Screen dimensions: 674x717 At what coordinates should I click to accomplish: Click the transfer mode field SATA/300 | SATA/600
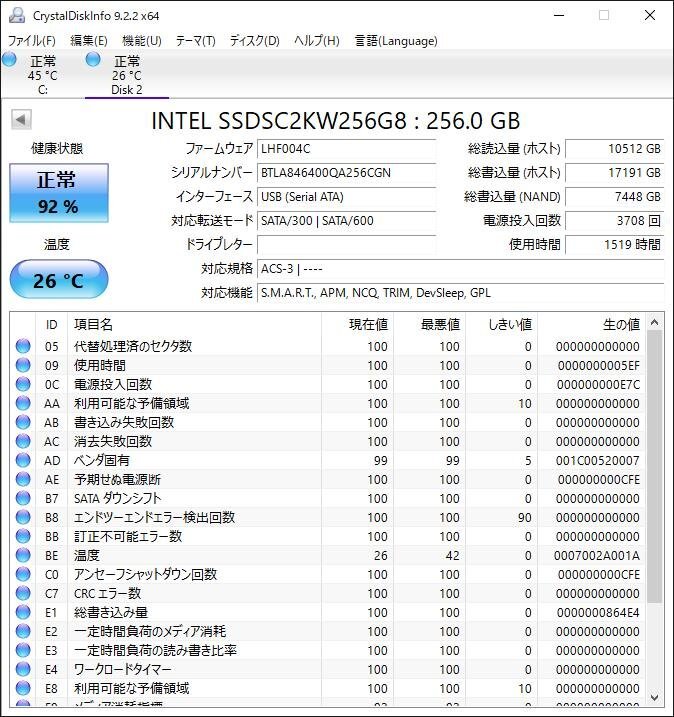click(346, 221)
